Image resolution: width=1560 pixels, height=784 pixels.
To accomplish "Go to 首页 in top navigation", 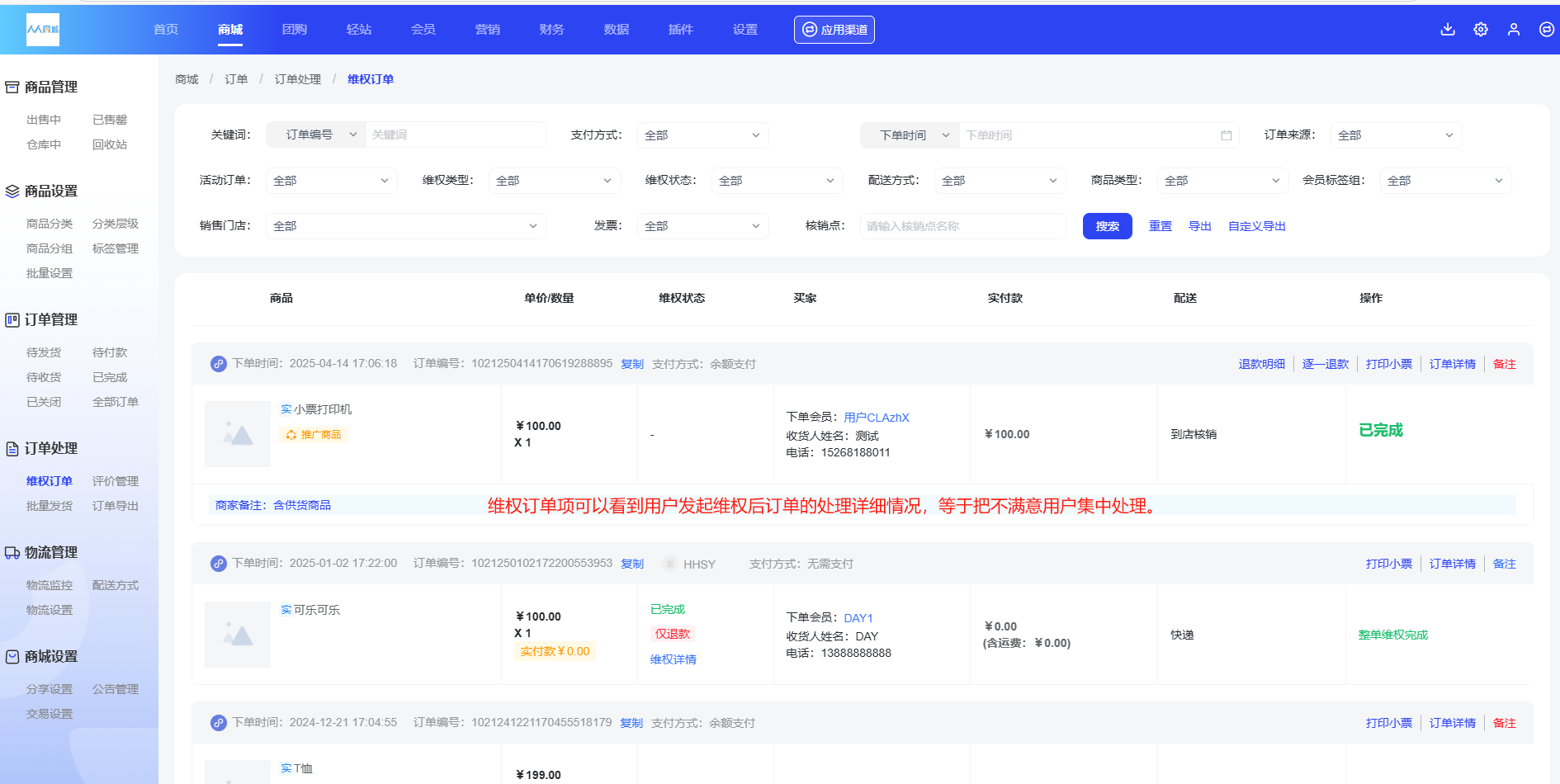I will pos(166,30).
